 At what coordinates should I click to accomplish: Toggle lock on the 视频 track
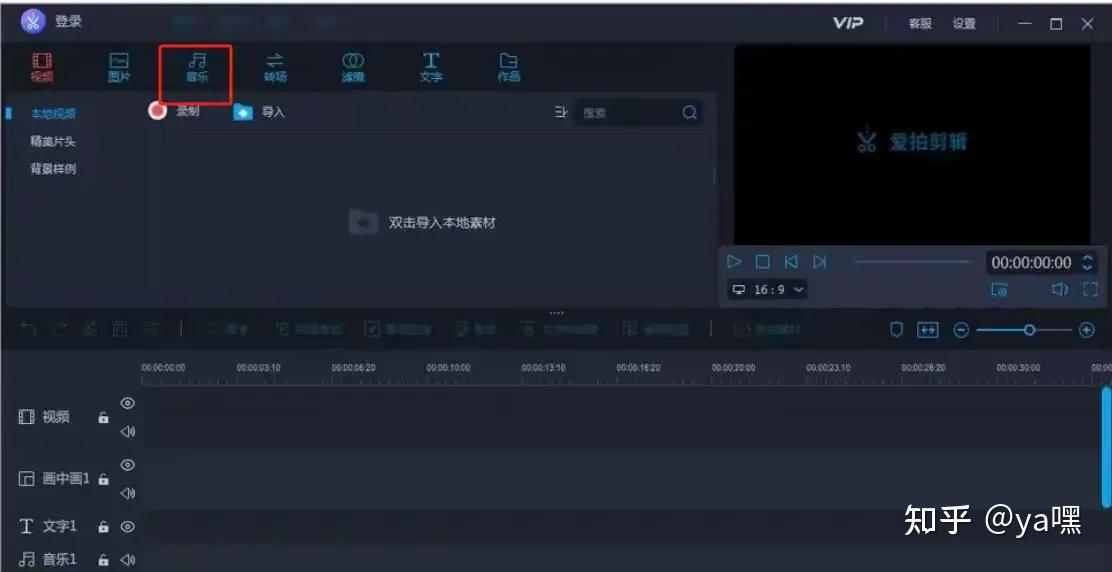pos(104,417)
